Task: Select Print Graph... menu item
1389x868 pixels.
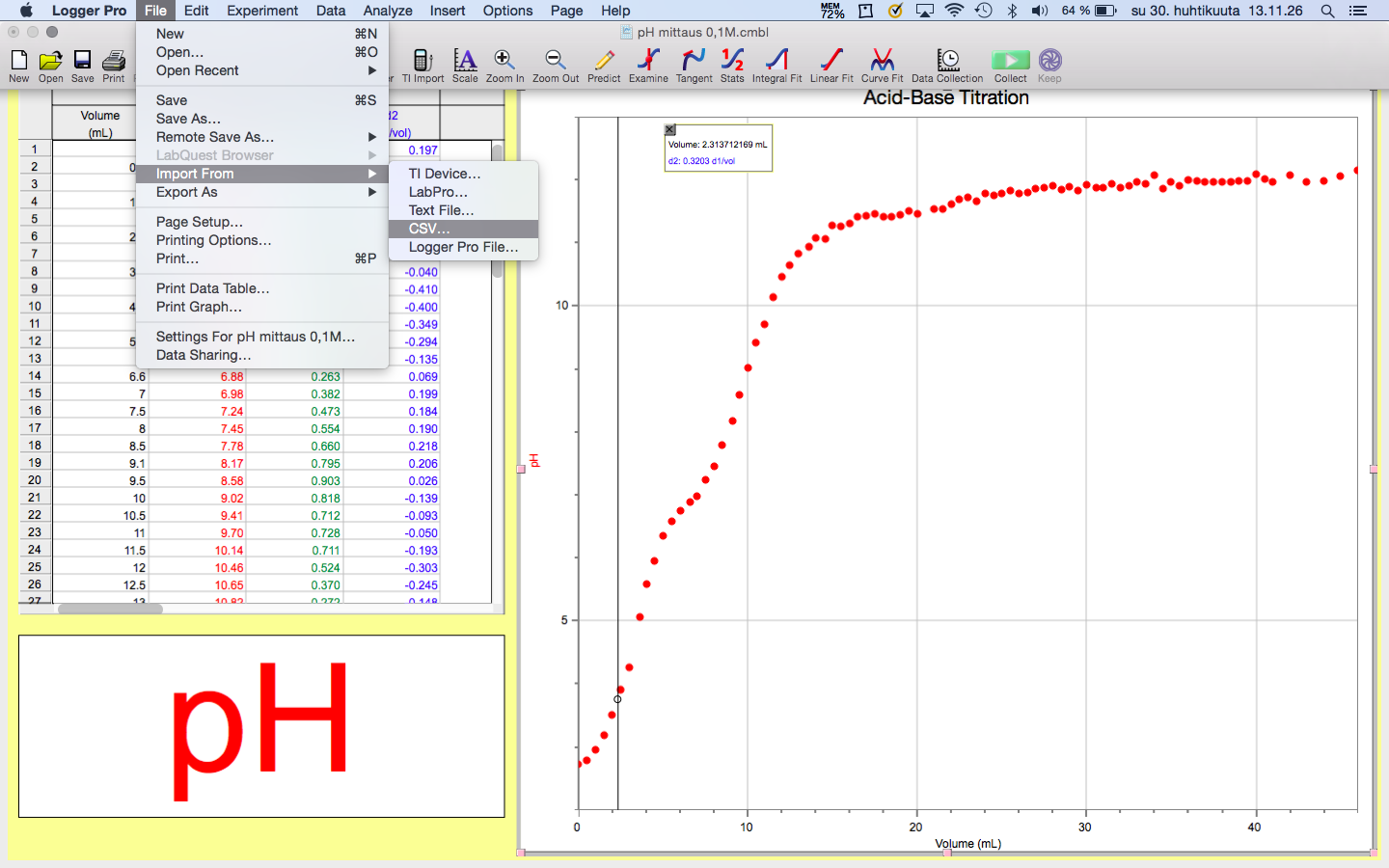Action: click(x=262, y=307)
